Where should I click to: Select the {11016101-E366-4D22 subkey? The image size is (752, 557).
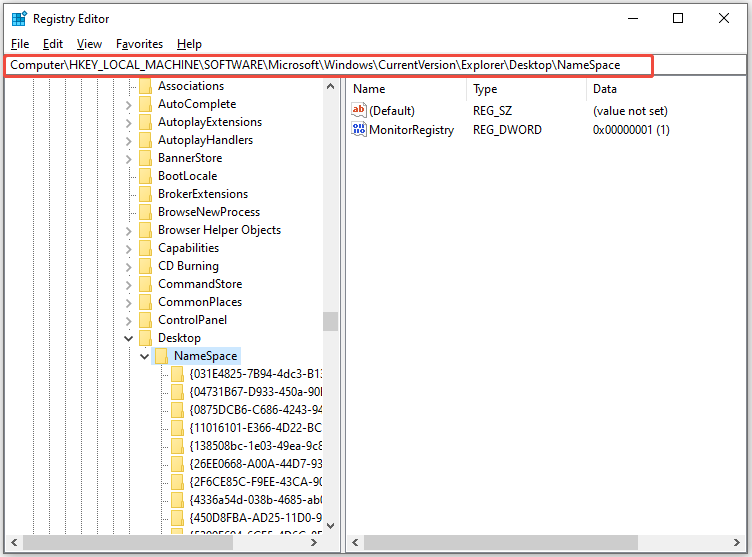(256, 428)
